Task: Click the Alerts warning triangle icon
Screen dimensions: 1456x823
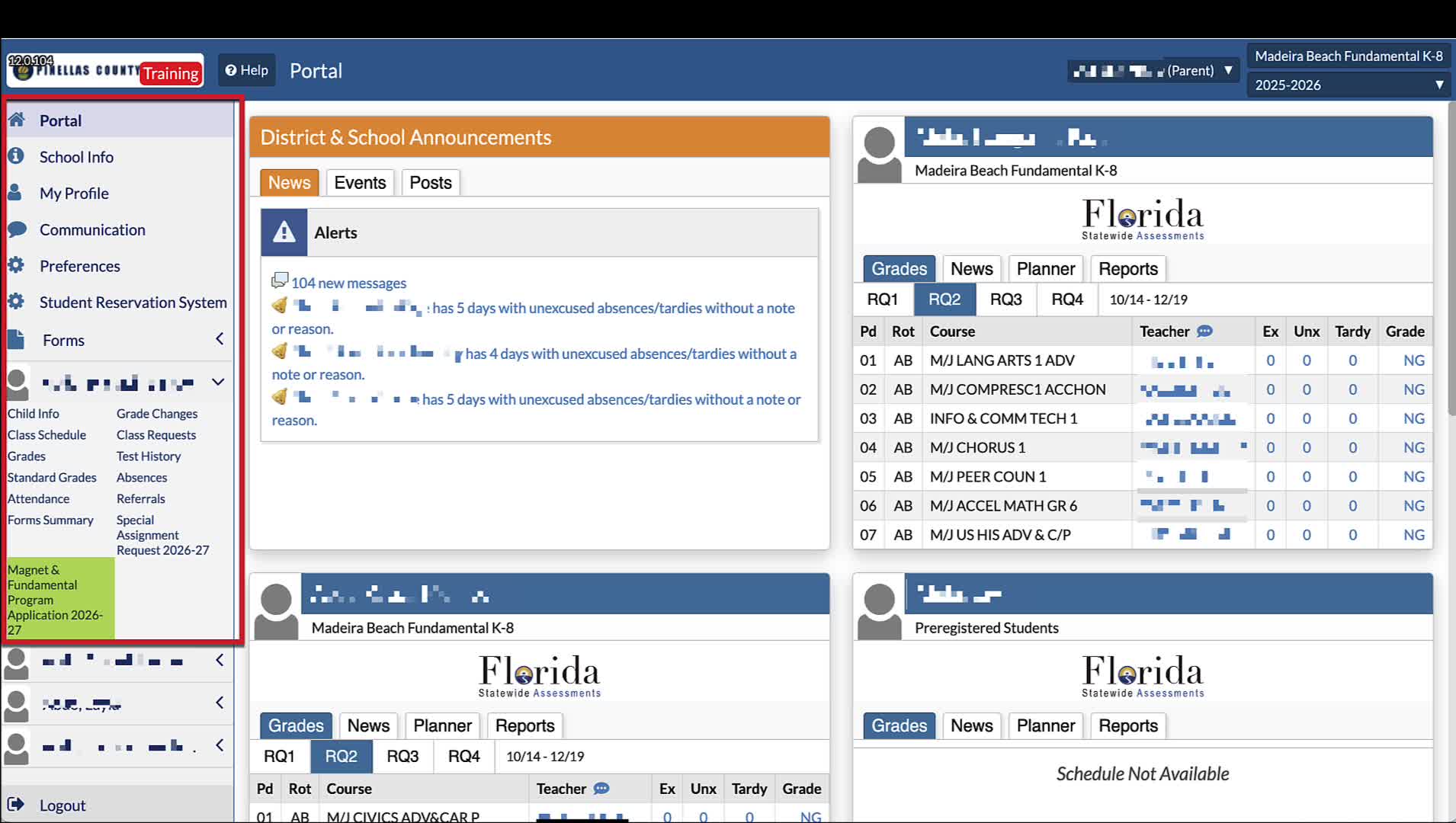Action: (284, 232)
